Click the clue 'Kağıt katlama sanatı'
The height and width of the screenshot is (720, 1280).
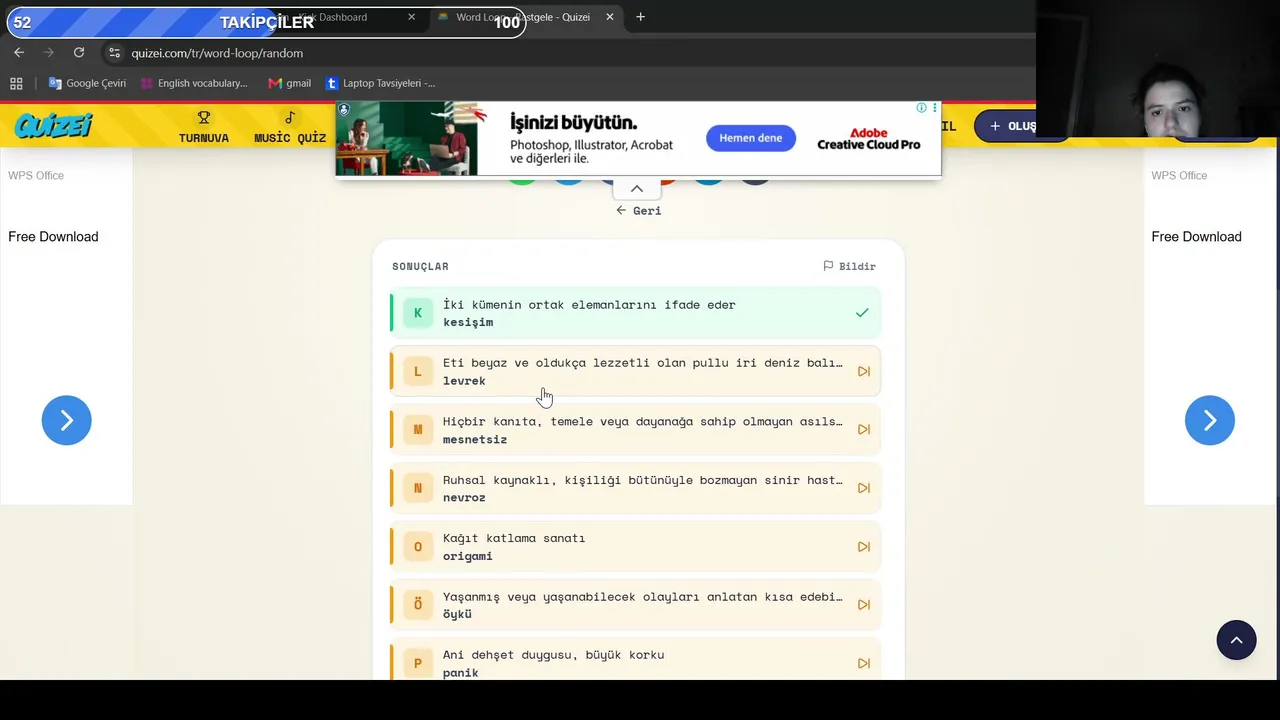[x=514, y=538]
